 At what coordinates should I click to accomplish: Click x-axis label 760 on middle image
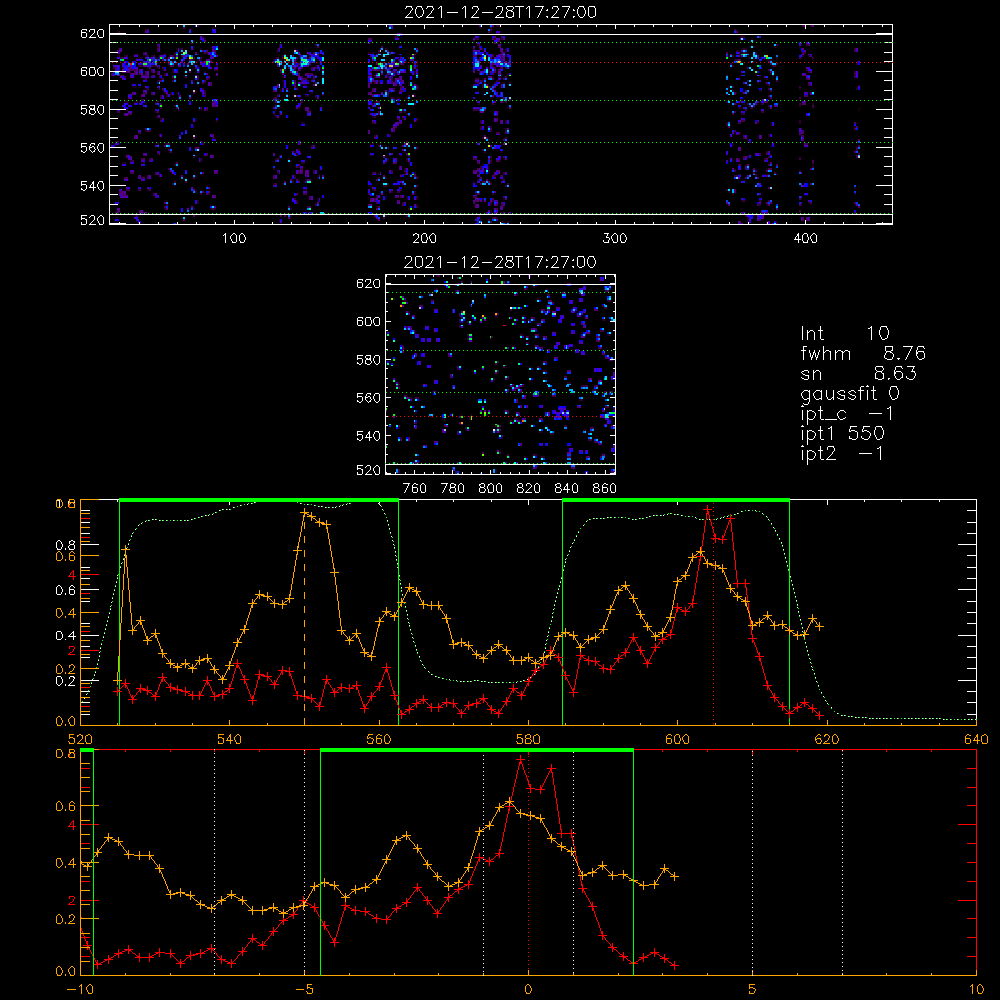click(x=415, y=489)
